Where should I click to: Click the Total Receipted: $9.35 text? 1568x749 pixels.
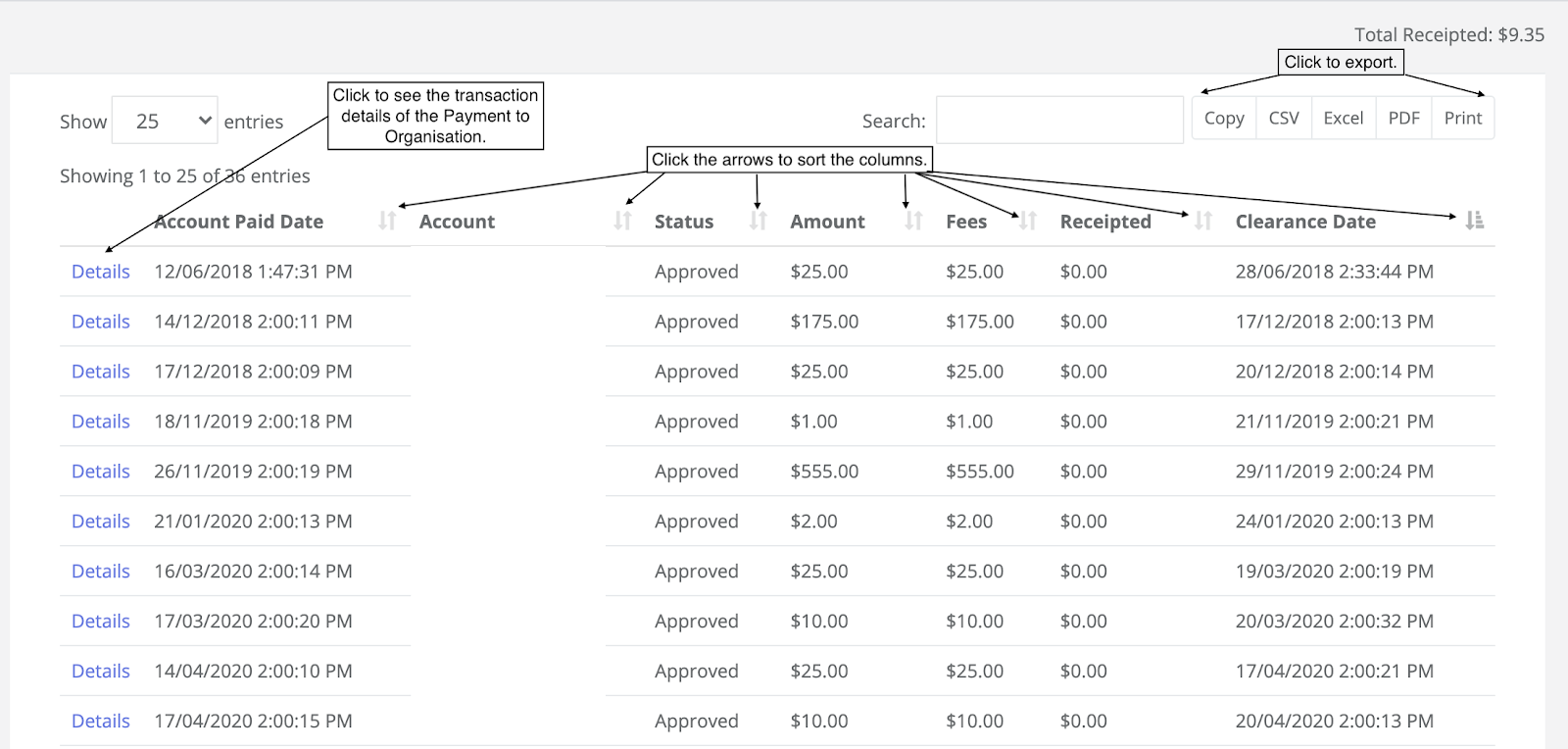pyautogui.click(x=1449, y=34)
